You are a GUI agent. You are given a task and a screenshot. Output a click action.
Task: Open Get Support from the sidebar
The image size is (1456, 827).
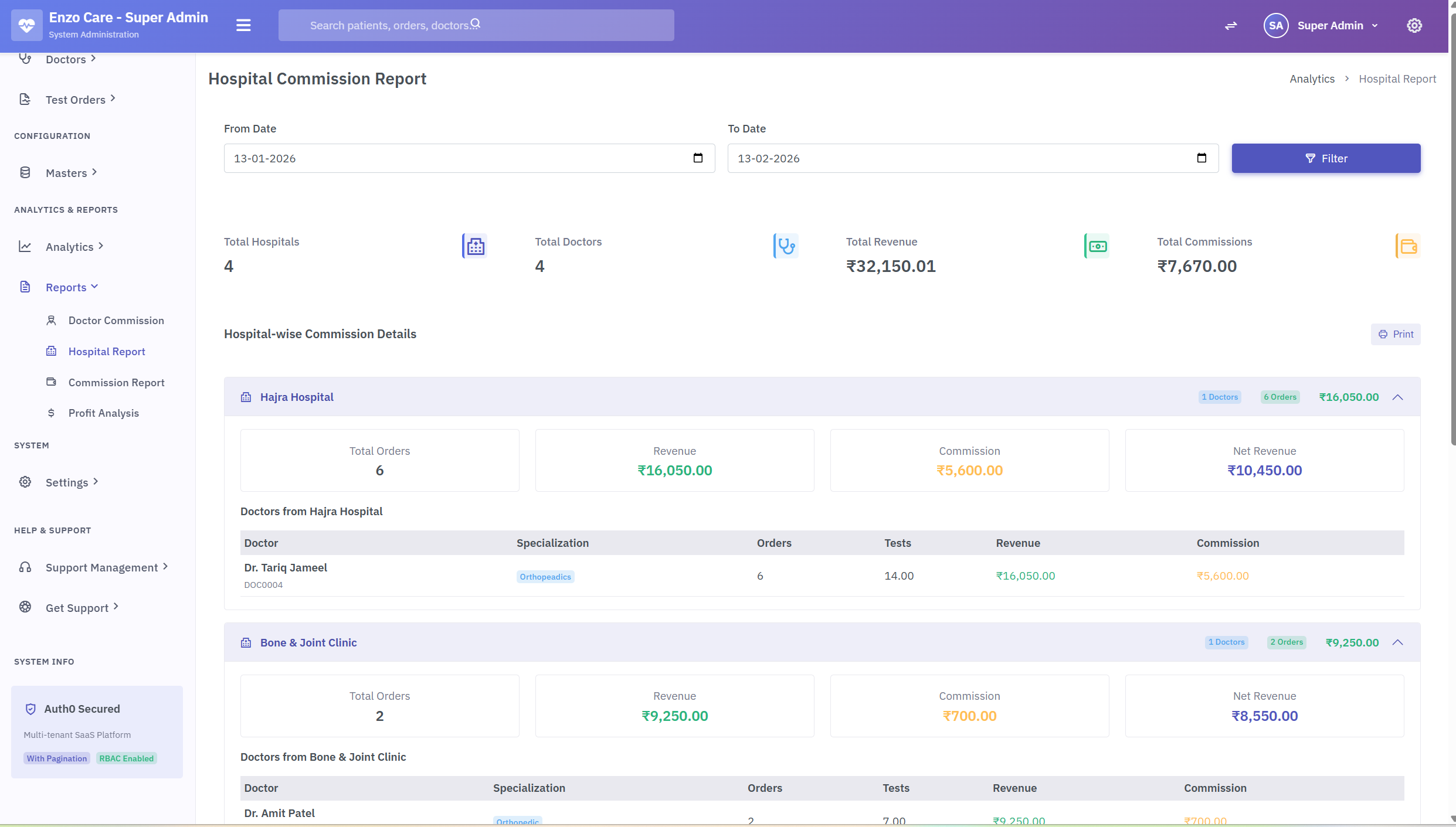(77, 607)
